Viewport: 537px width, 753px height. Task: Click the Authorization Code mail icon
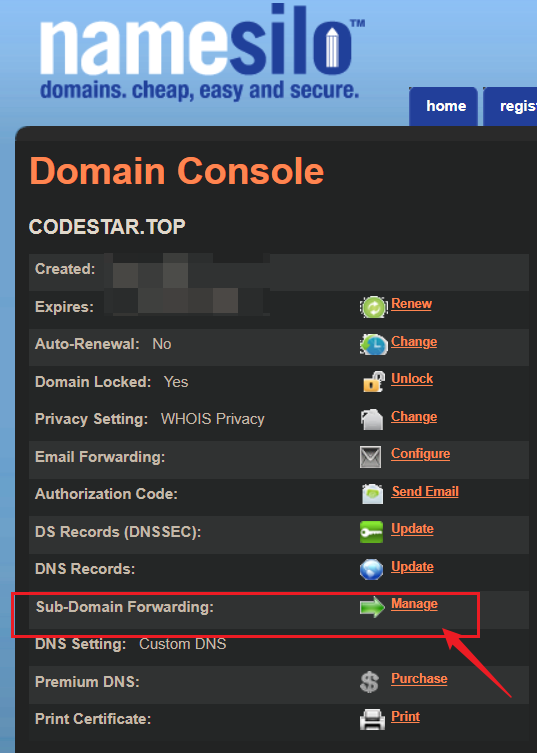(372, 494)
